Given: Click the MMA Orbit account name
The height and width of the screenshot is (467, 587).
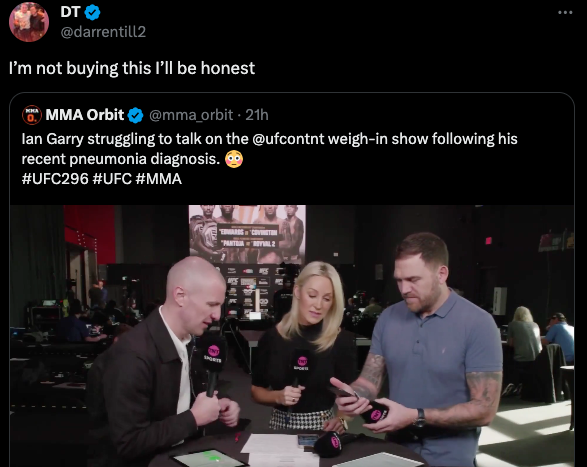Looking at the screenshot, I should (x=85, y=115).
